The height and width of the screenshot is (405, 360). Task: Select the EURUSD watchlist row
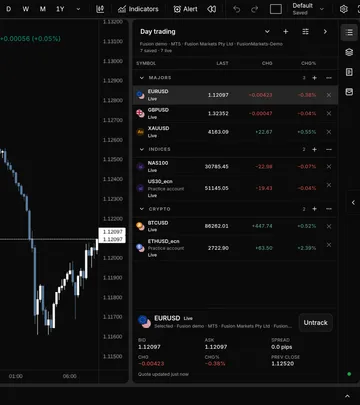tap(235, 95)
